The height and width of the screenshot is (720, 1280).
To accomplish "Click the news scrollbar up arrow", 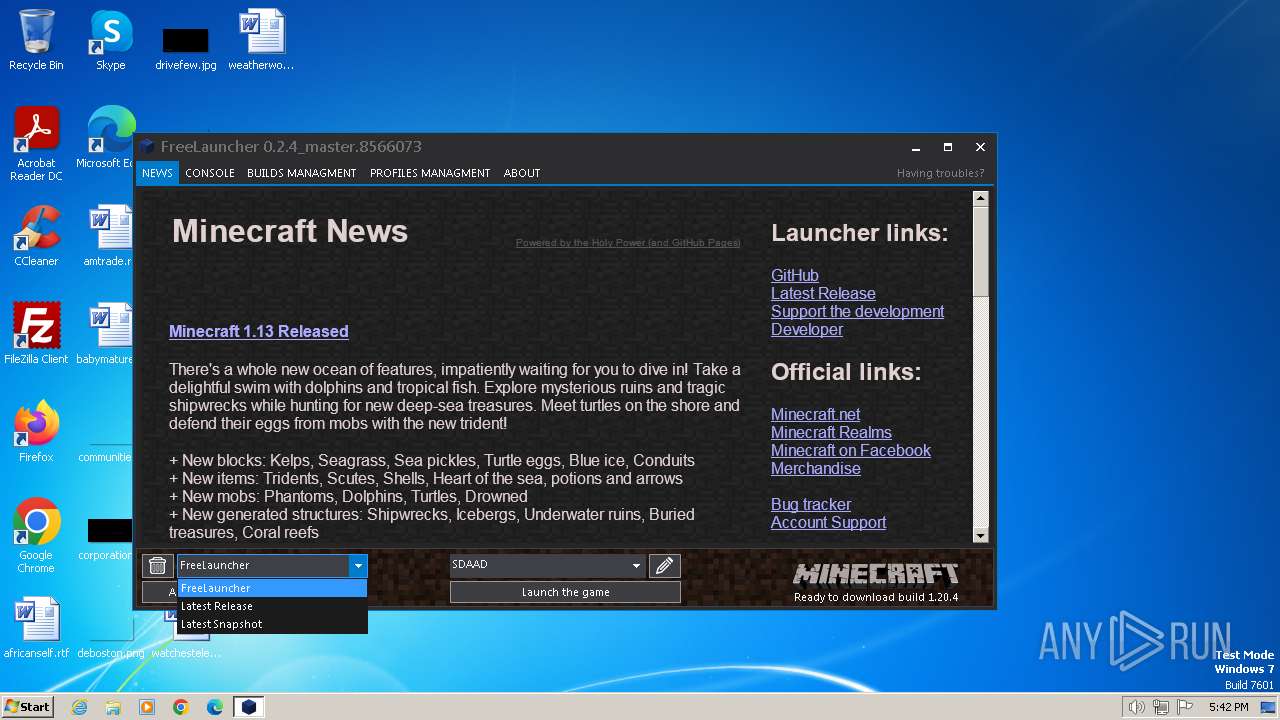I will click(980, 198).
